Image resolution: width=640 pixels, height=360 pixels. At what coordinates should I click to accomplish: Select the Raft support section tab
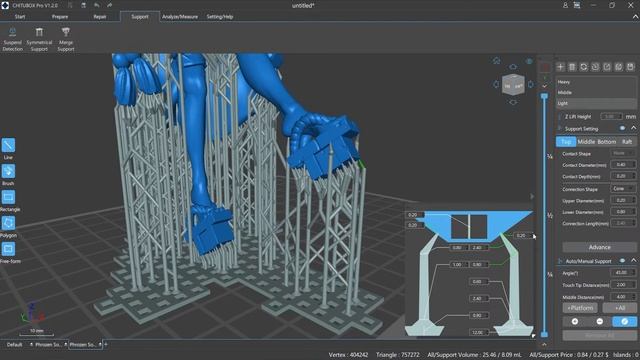[627, 142]
